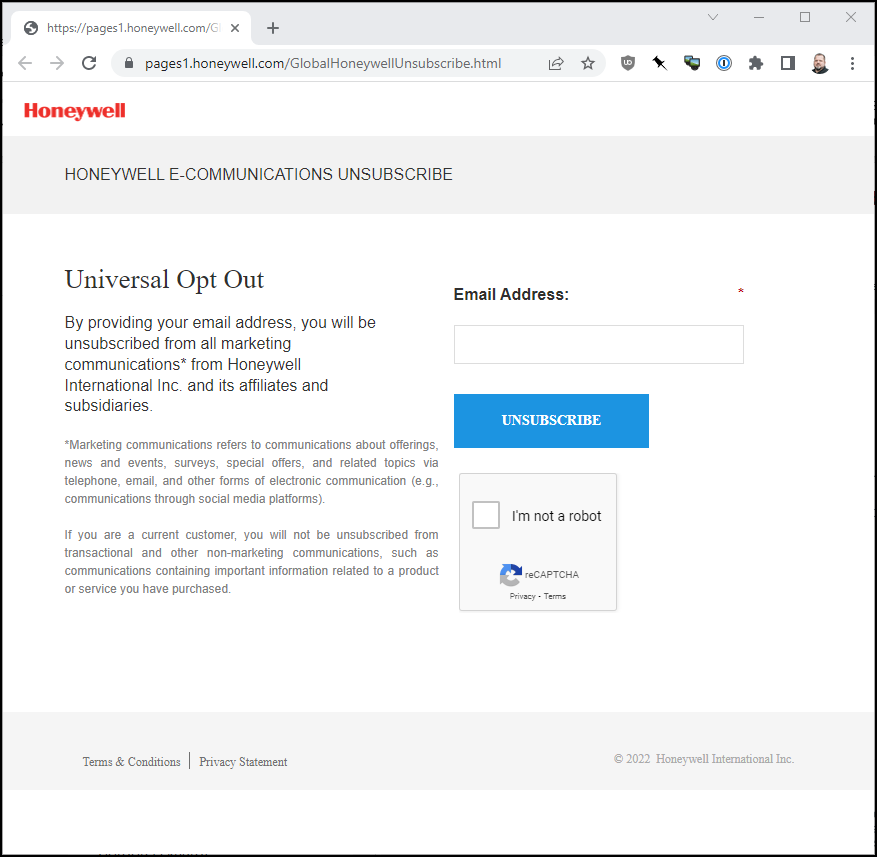Click the browser back arrow
Screen dimensions: 877x857
coord(25,63)
